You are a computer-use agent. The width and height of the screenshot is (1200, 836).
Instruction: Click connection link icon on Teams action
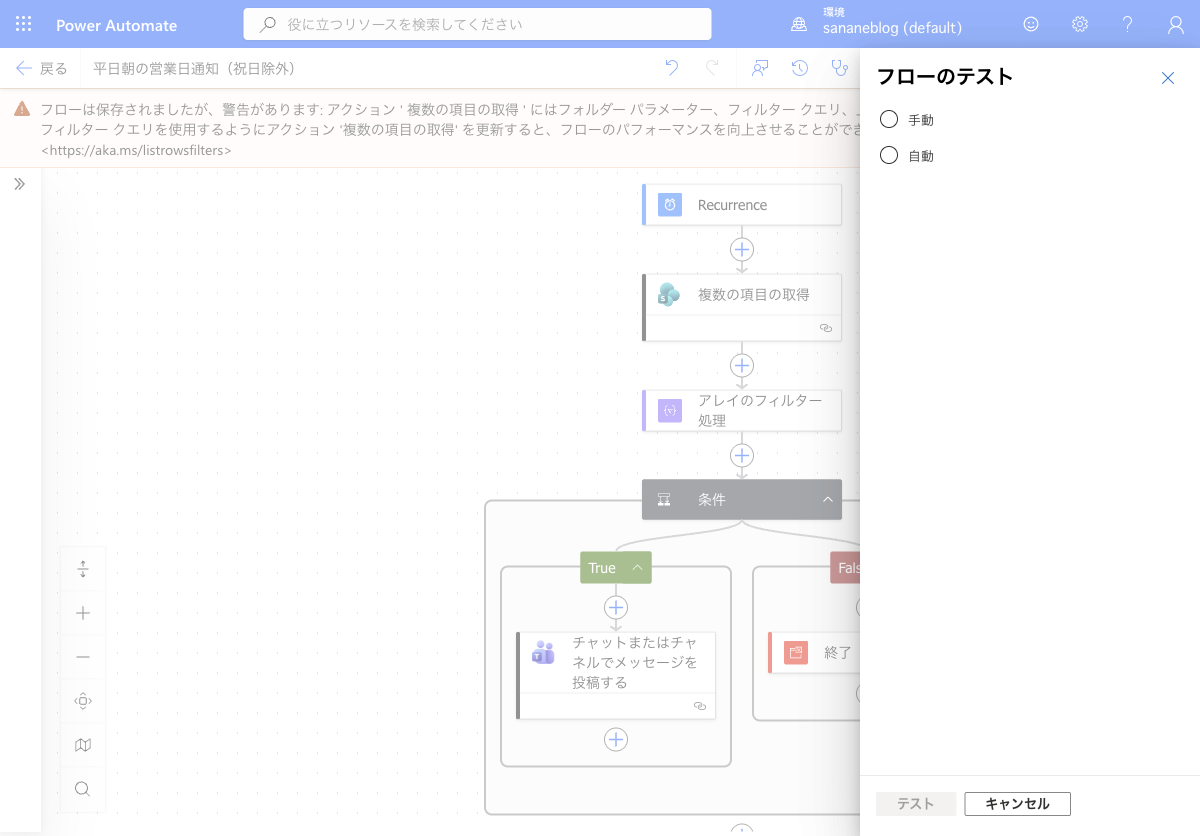click(700, 706)
